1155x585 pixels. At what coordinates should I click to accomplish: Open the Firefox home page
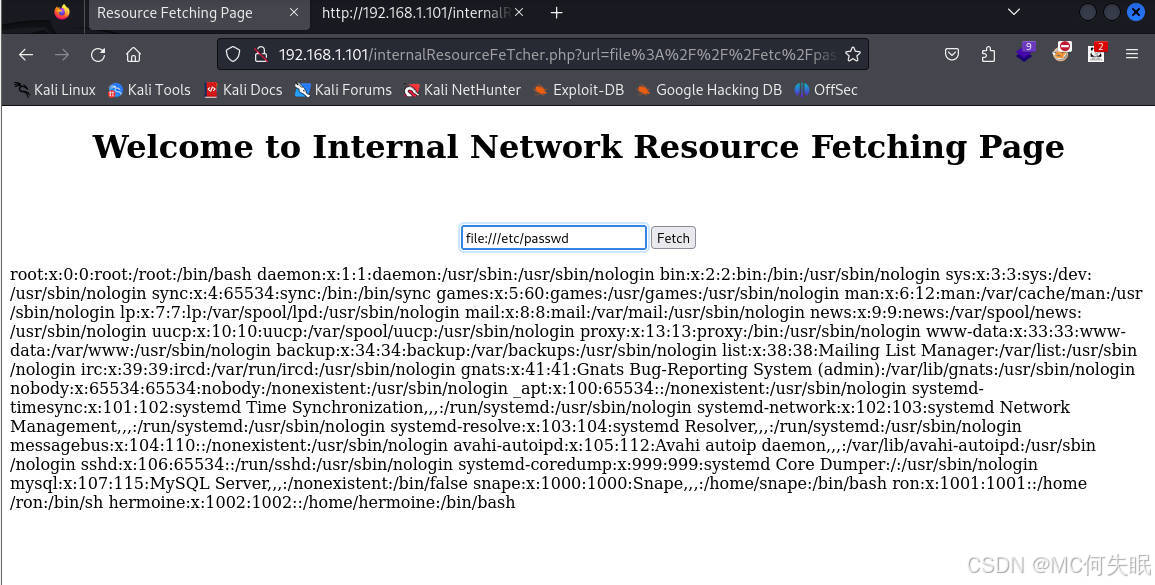coord(133,55)
